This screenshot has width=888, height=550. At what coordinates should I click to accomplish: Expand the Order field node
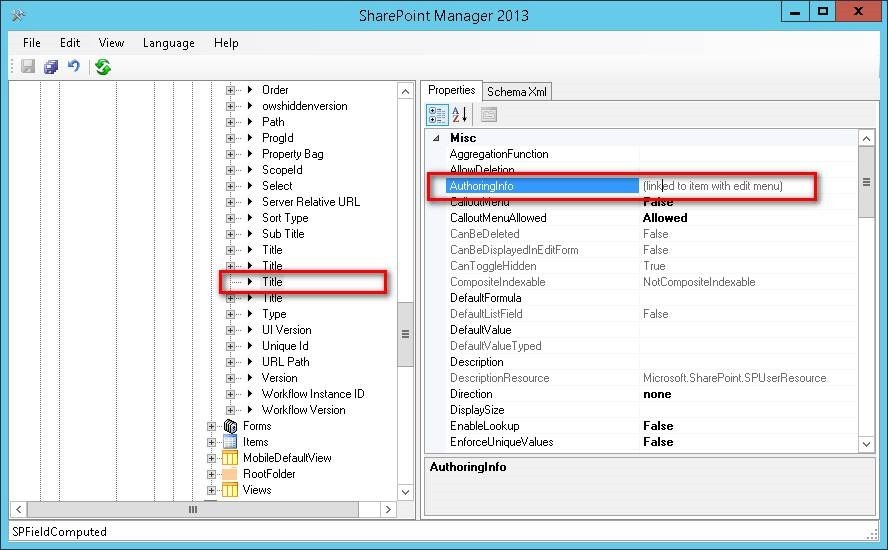coord(229,90)
